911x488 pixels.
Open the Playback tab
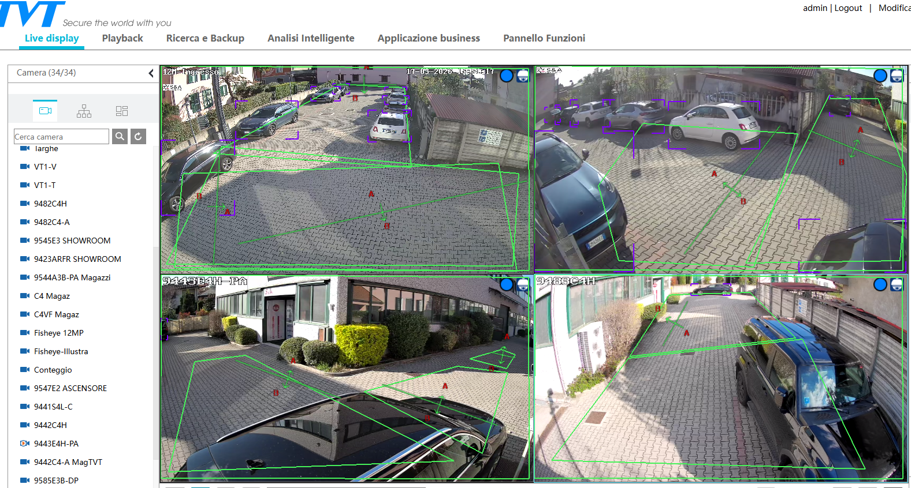point(122,38)
